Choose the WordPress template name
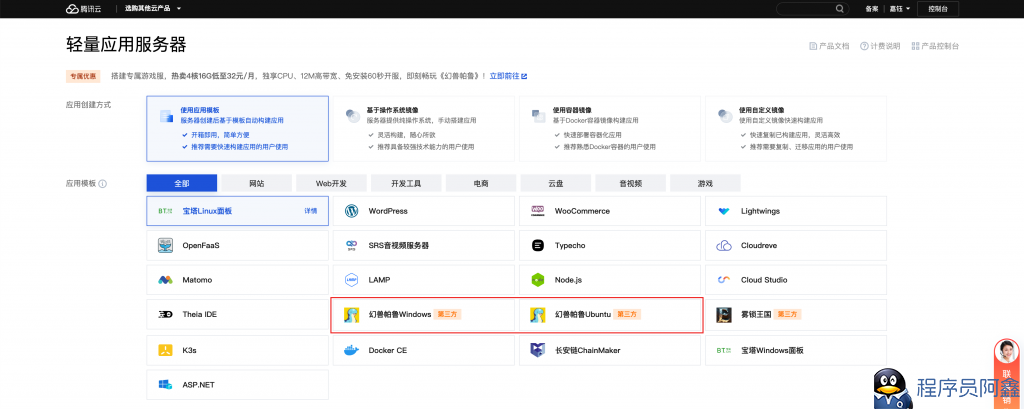Image resolution: width=1024 pixels, height=409 pixels. (388, 211)
